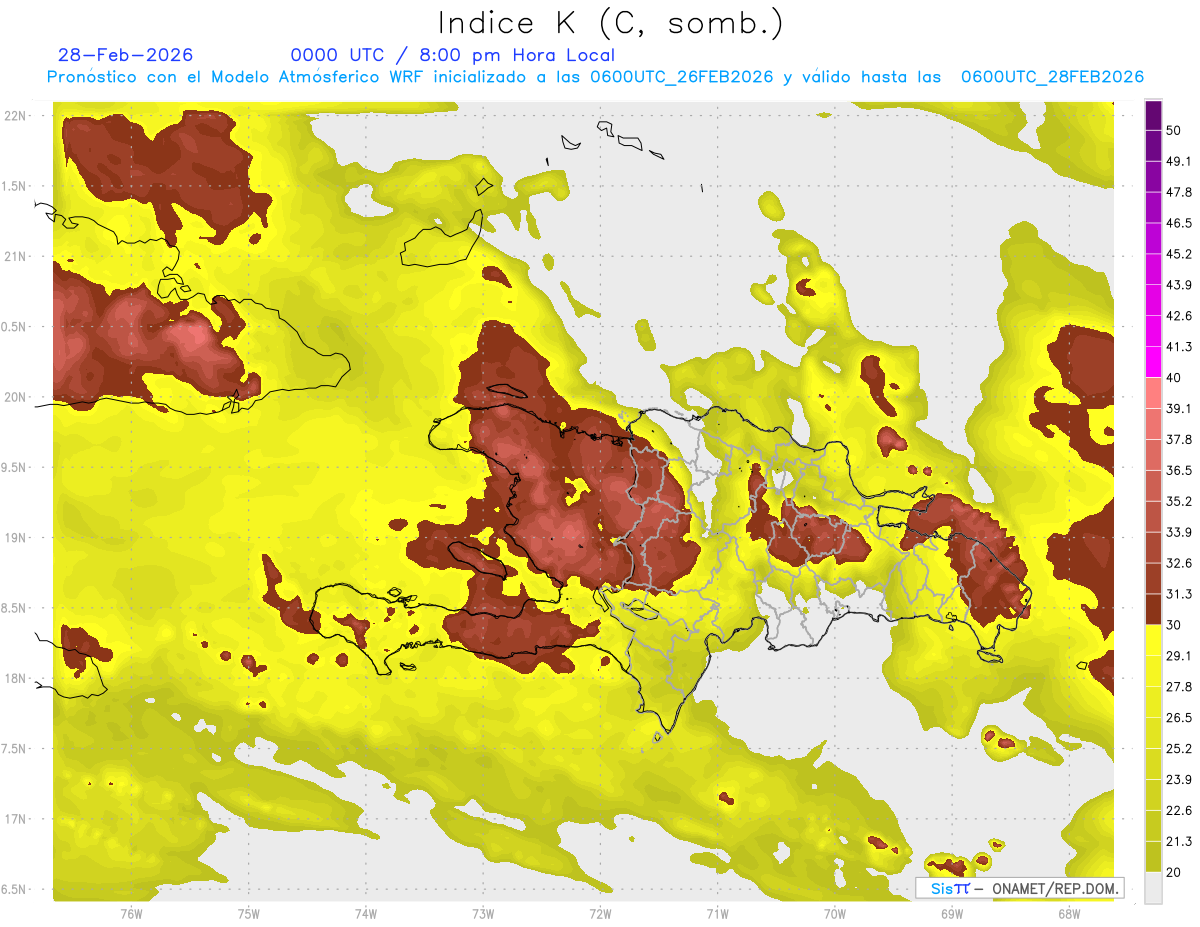Click the '23.9' value on the color scale

[1179, 779]
